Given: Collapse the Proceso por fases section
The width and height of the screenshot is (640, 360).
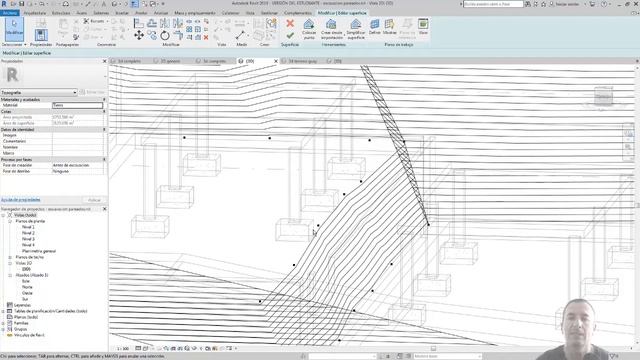Looking at the screenshot, I should click(x=104, y=160).
